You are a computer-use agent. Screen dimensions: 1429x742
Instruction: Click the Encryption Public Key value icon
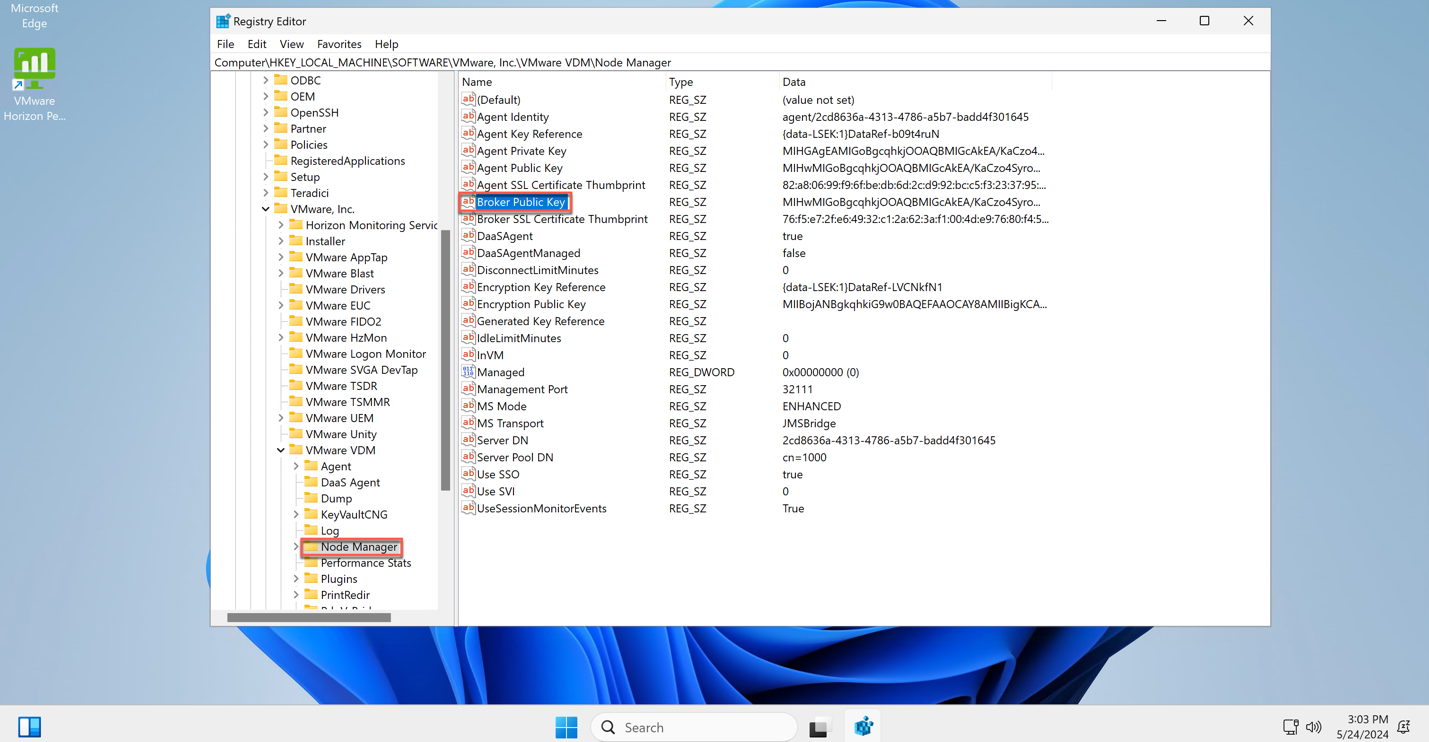(468, 304)
